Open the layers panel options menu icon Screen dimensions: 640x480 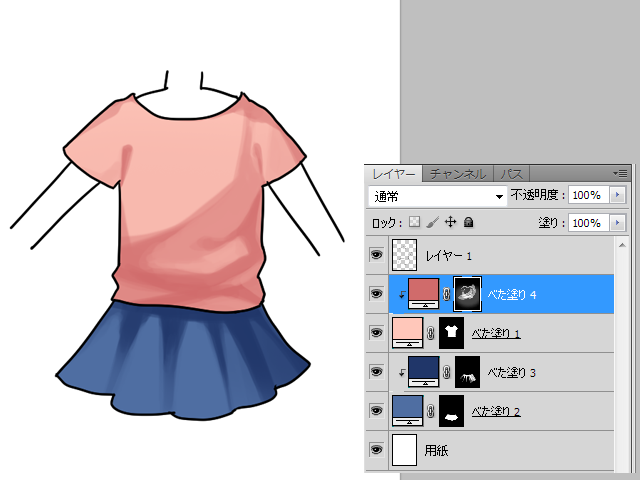(x=620, y=173)
